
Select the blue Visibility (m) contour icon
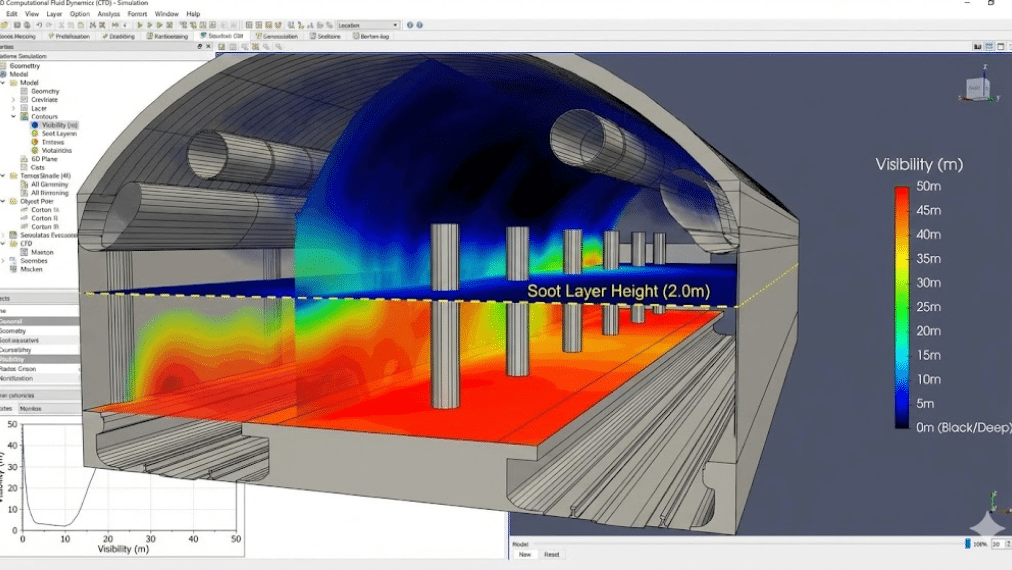[x=35, y=125]
